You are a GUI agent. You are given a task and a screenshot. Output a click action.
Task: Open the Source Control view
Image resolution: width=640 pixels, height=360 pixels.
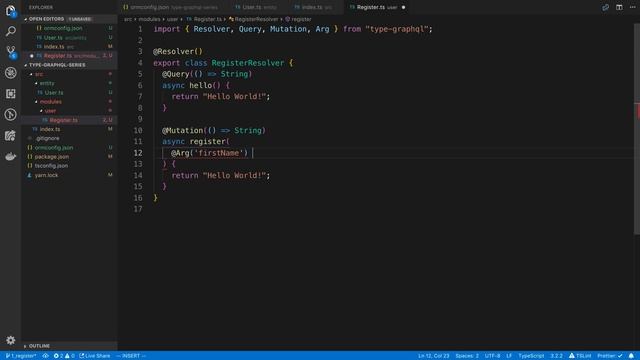pos(11,51)
